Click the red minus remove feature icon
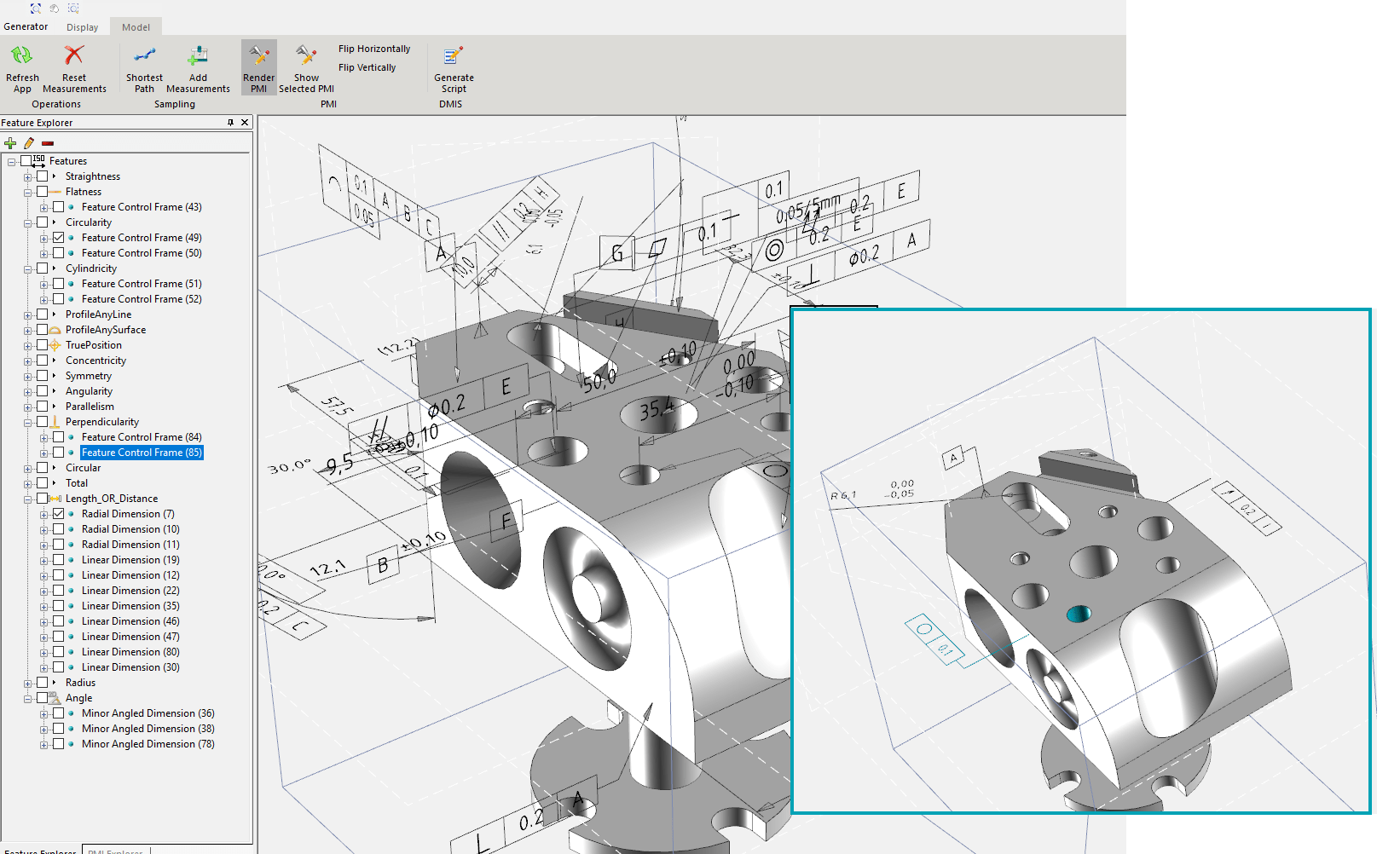 click(x=48, y=143)
